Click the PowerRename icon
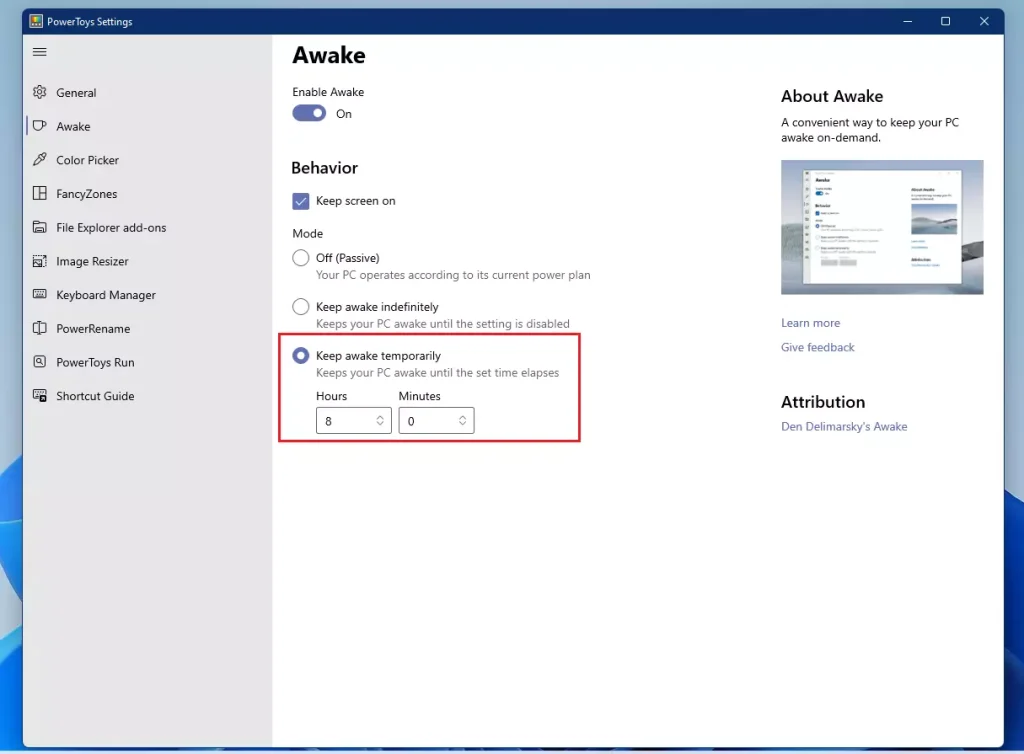The image size is (1024, 754). coord(40,328)
